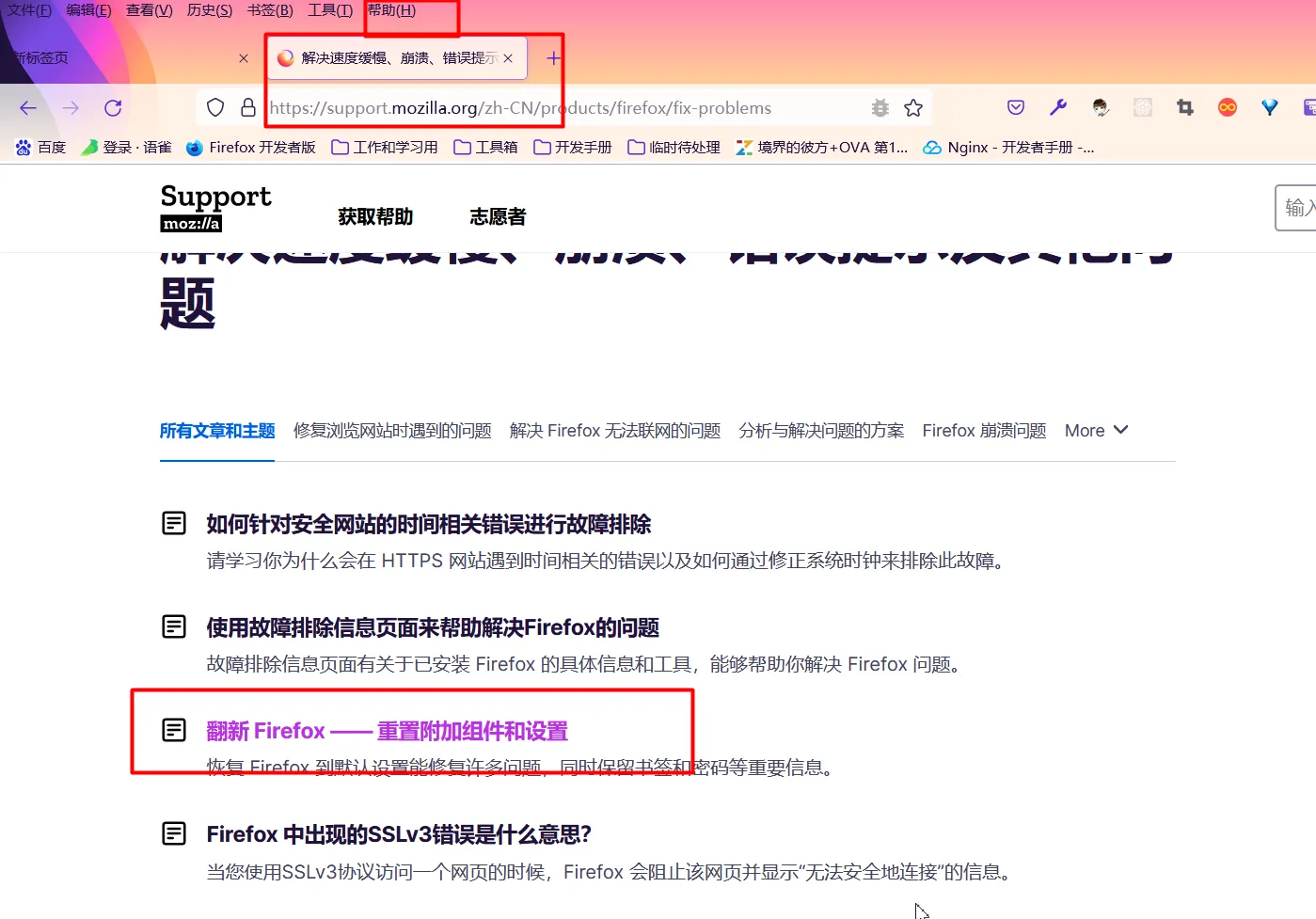This screenshot has width=1316, height=919.
Task: Open a new tab with the plus button
Action: [x=554, y=58]
